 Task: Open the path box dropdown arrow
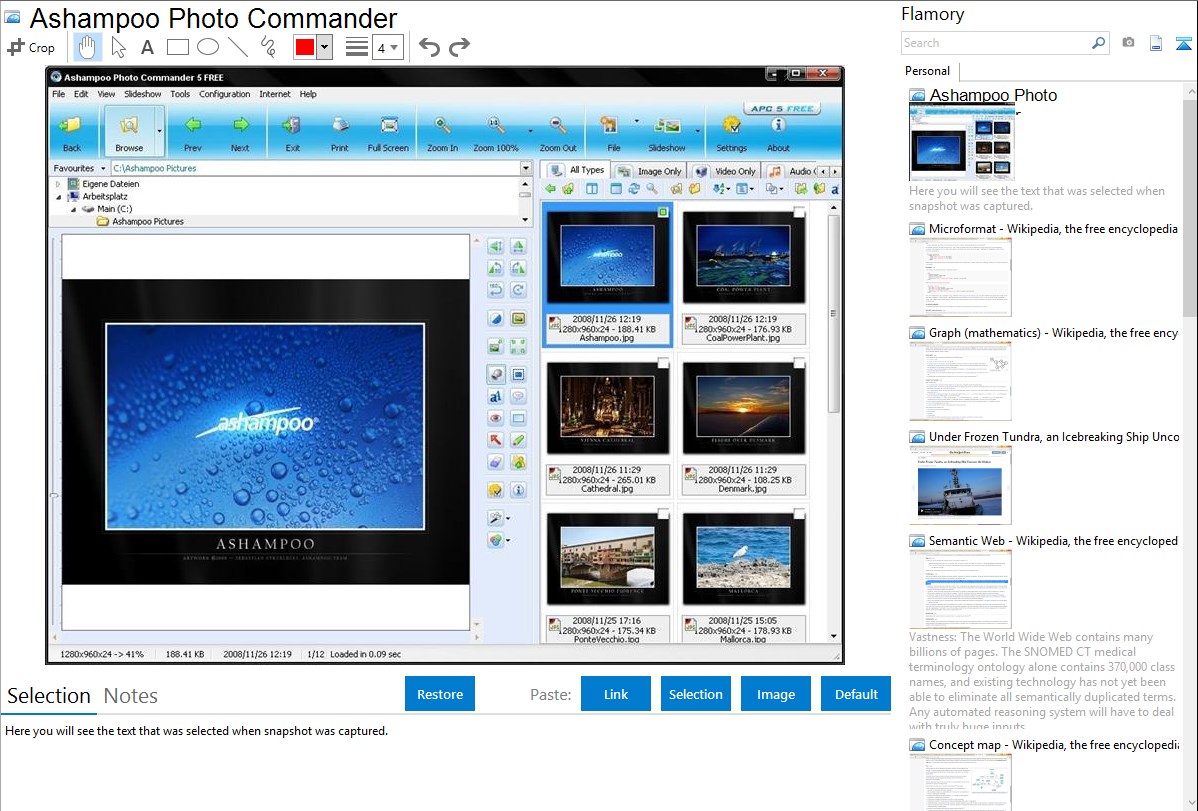pyautogui.click(x=526, y=168)
